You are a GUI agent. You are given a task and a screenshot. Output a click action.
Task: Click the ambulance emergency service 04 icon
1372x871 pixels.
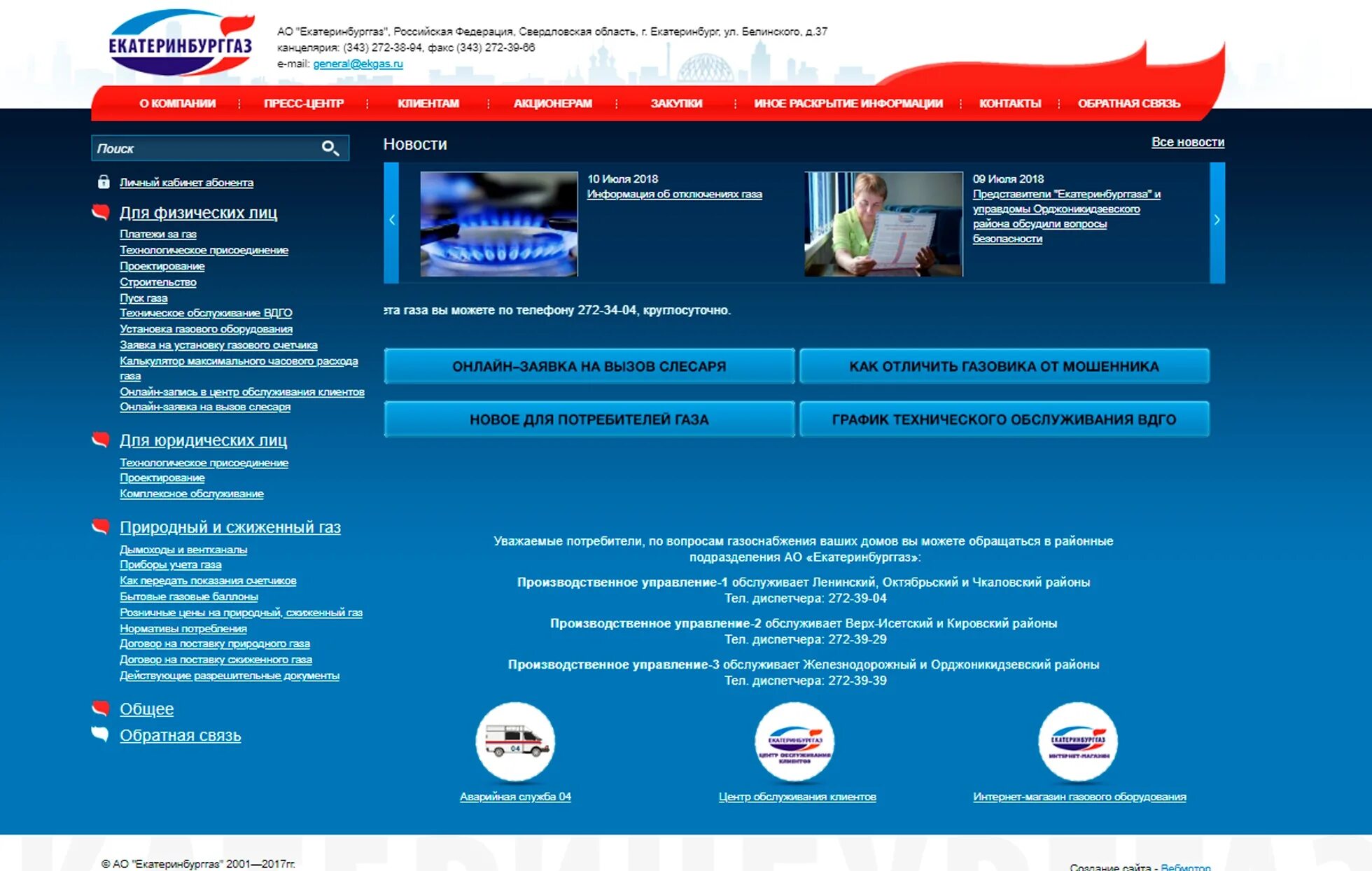coord(515,741)
